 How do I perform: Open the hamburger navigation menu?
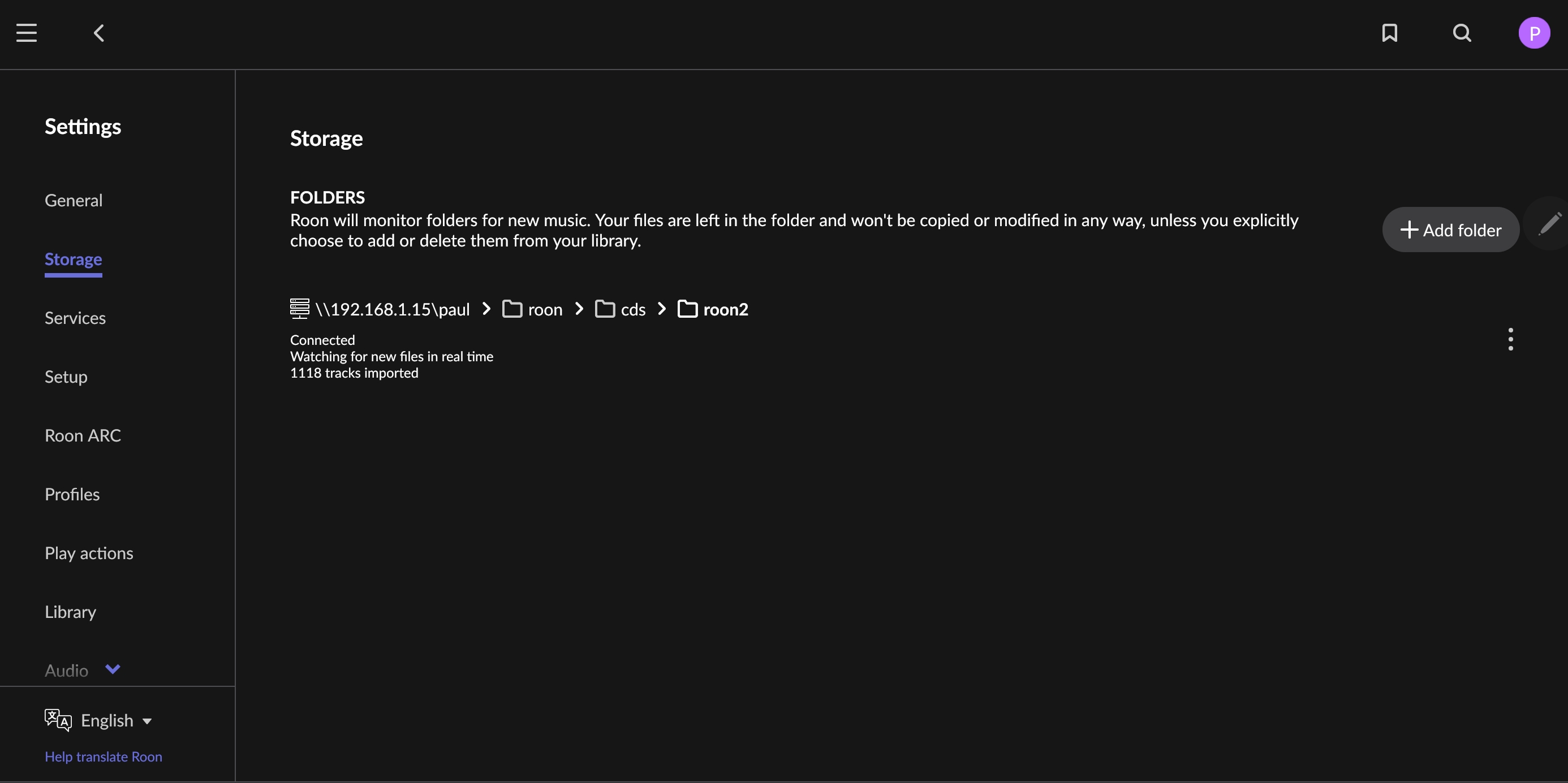coord(26,33)
